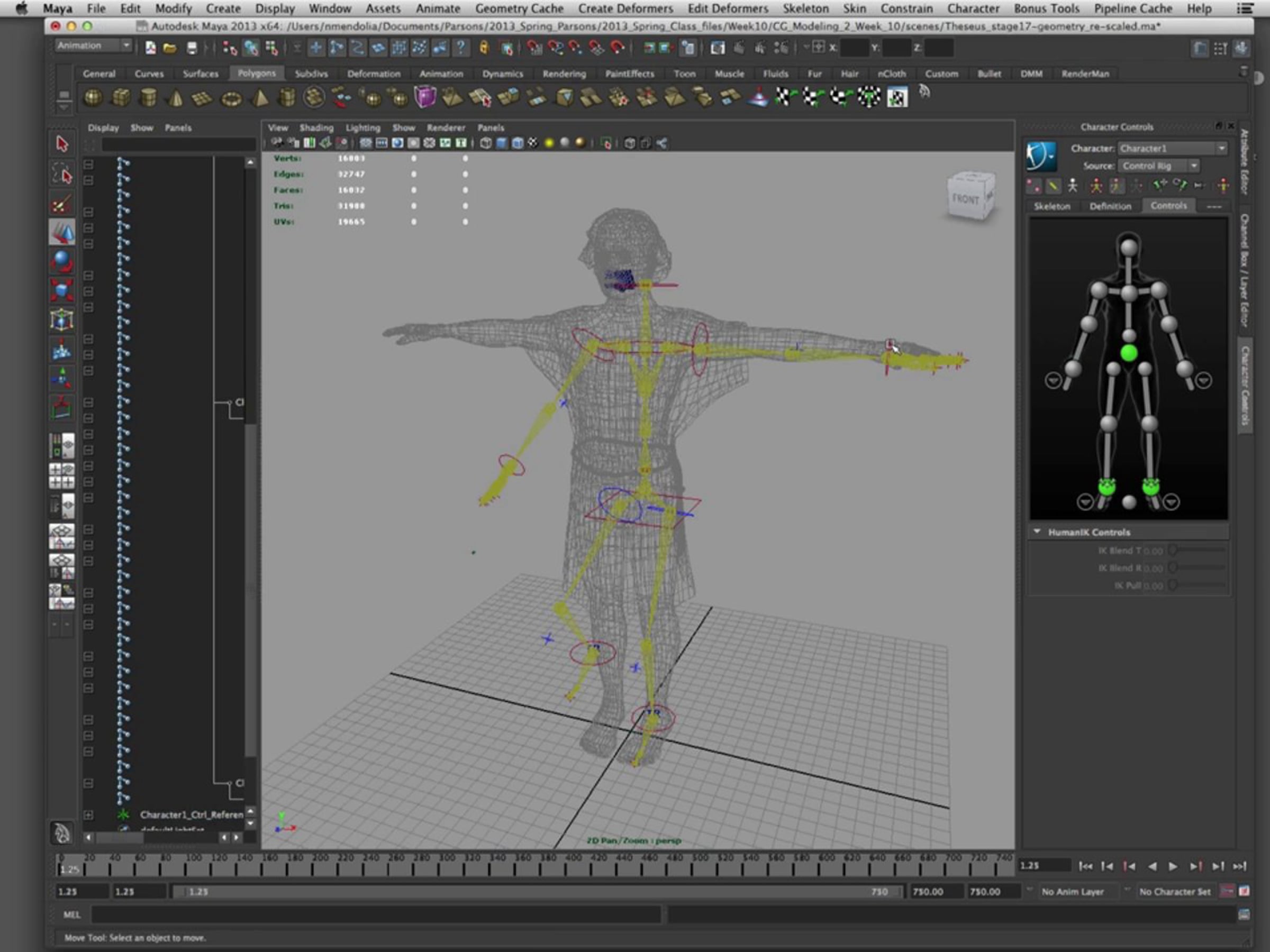Toggle the head effector in the HumanIK figure
The height and width of the screenshot is (952, 1270).
[1128, 249]
